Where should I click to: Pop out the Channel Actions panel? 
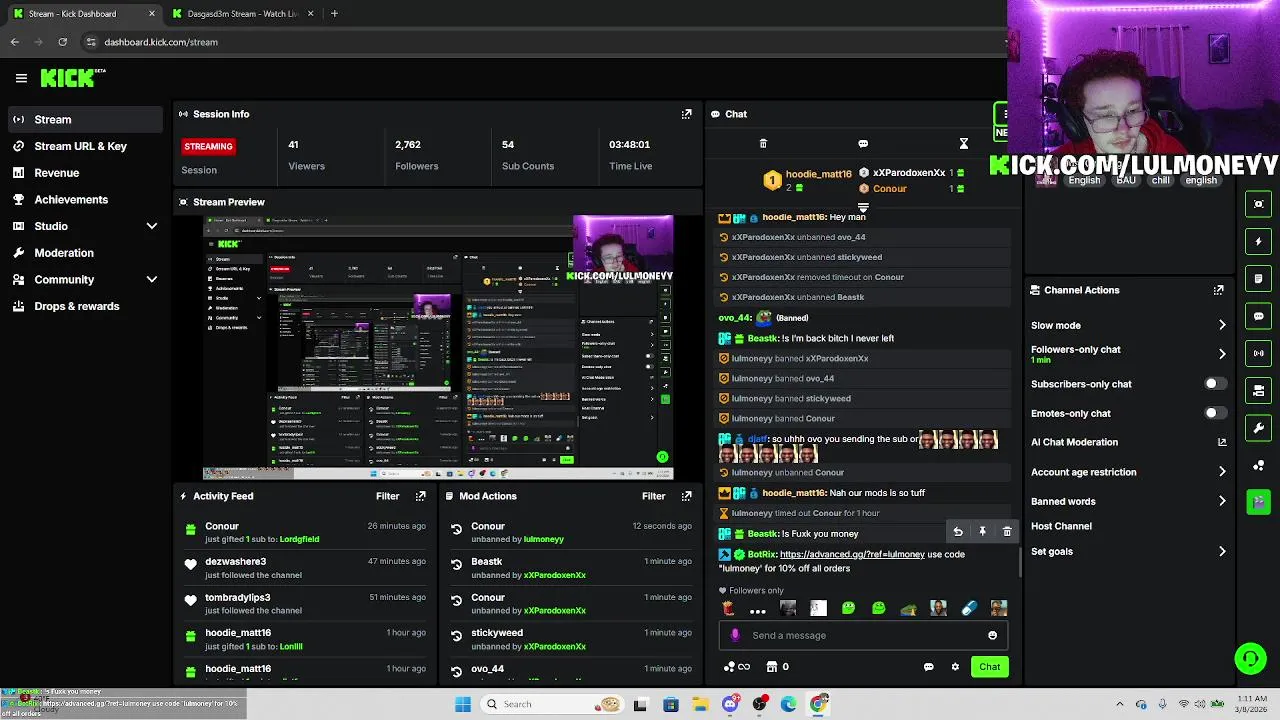point(1218,290)
